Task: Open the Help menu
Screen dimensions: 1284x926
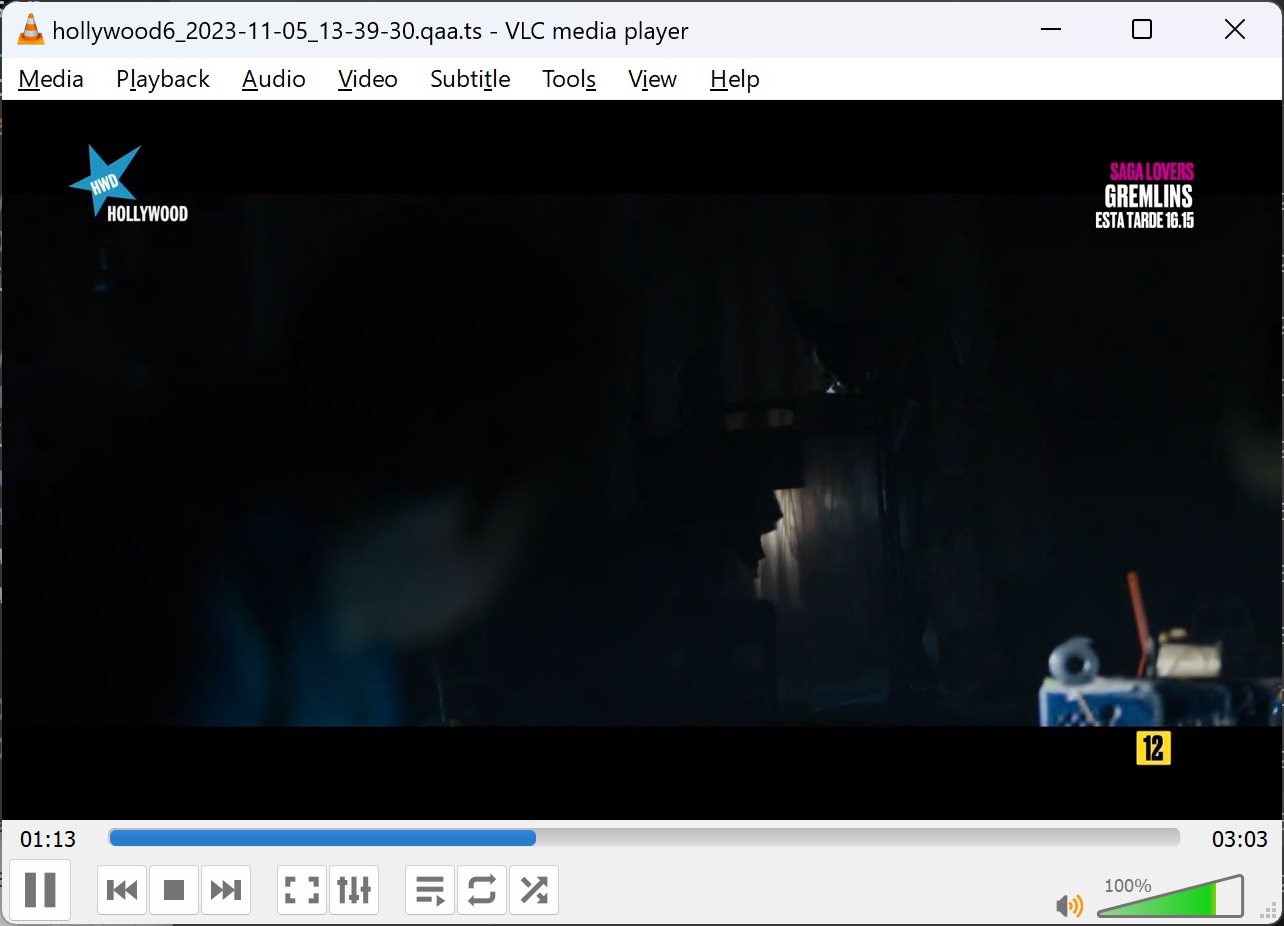Action: [735, 79]
